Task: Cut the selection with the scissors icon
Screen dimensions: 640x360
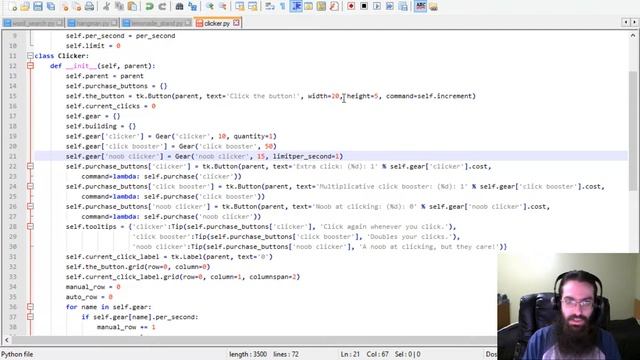Action: click(x=106, y=6)
